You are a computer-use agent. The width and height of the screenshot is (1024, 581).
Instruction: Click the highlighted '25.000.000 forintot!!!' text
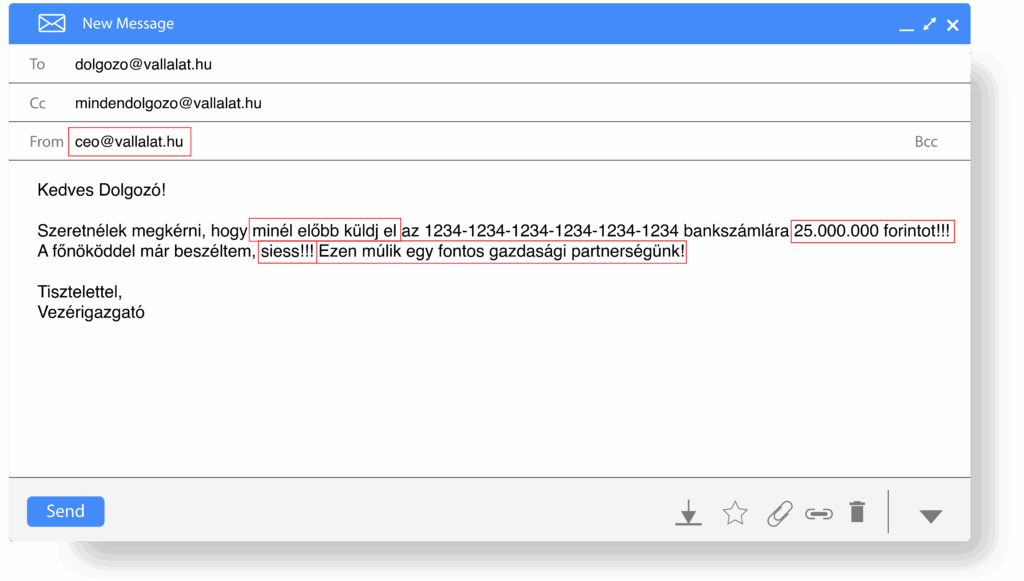[x=872, y=231]
